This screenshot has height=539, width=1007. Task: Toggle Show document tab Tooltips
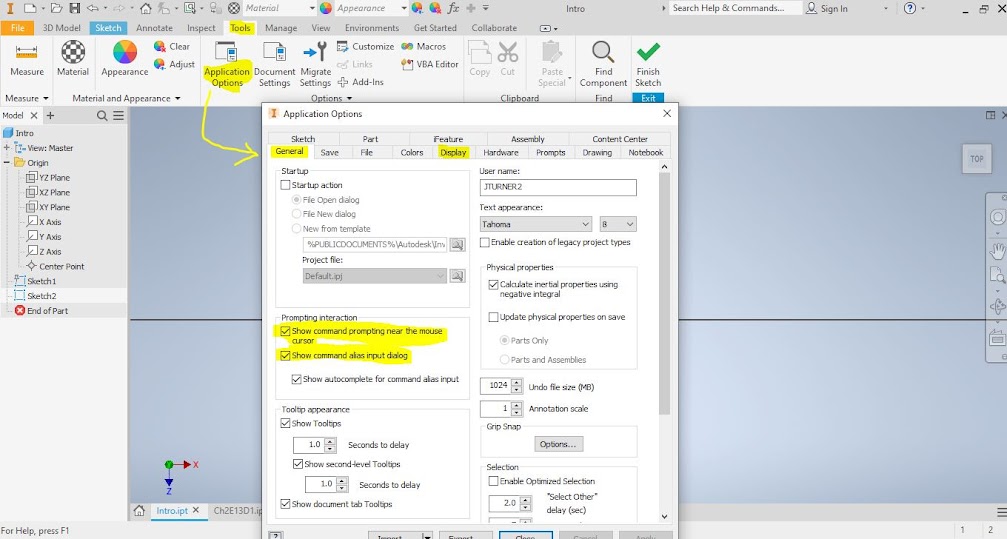click(285, 504)
